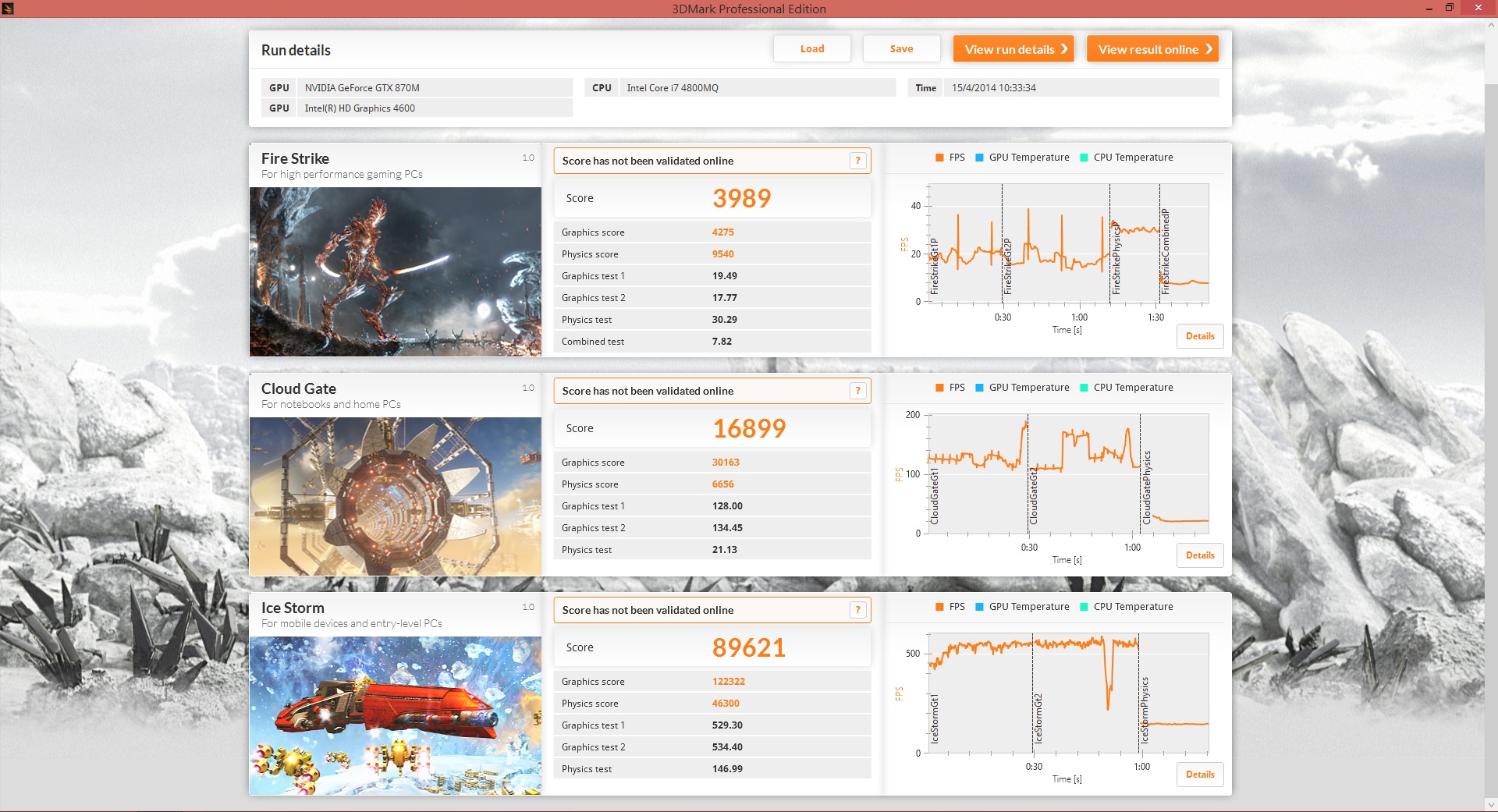Image resolution: width=1498 pixels, height=812 pixels.
Task: Toggle CPU Temperature legend swatch in Ice Storm chart
Action: 1084,607
